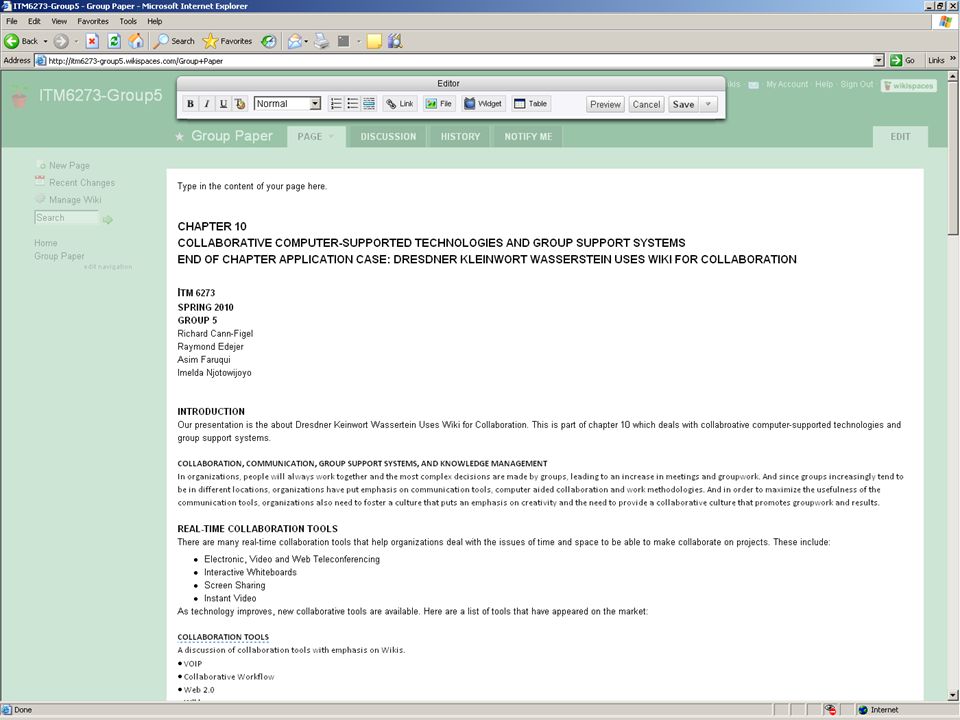Apply Italic formatting in the editor

click(x=207, y=103)
